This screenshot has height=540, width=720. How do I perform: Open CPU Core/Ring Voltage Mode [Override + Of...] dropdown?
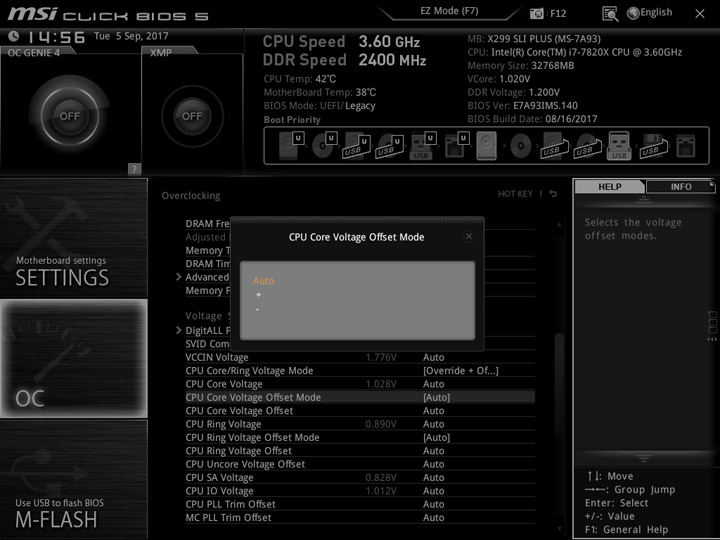pos(461,371)
